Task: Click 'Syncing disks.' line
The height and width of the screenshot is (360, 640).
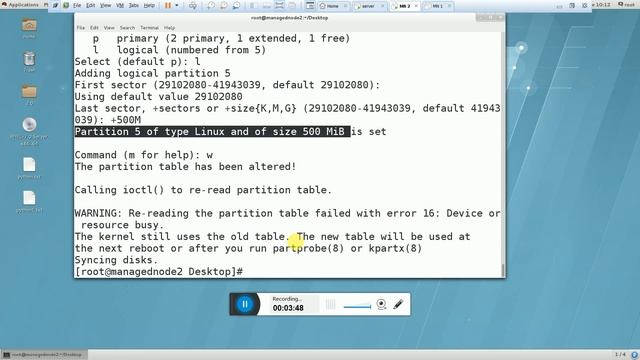Action: [x=116, y=260]
